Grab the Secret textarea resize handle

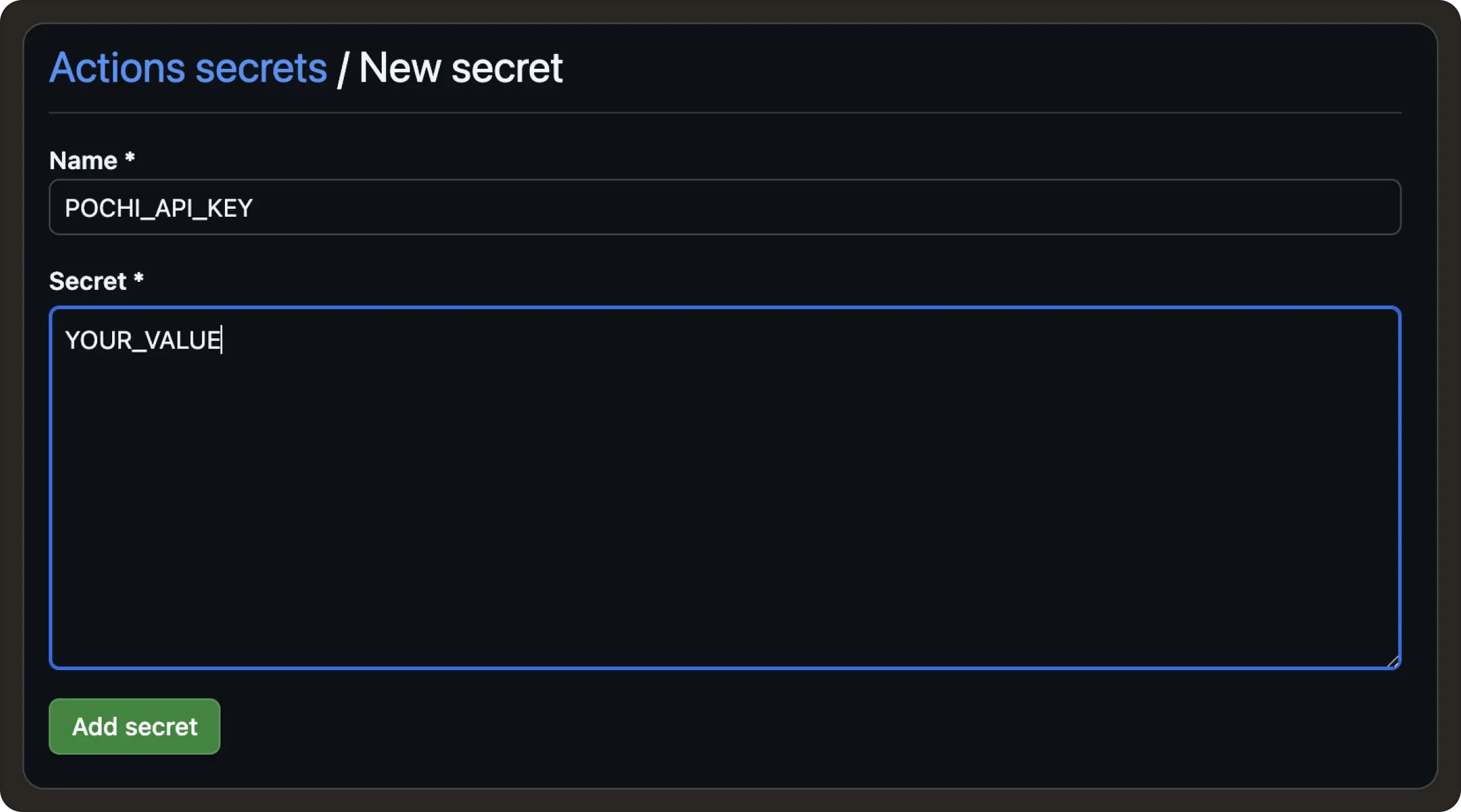1393,661
